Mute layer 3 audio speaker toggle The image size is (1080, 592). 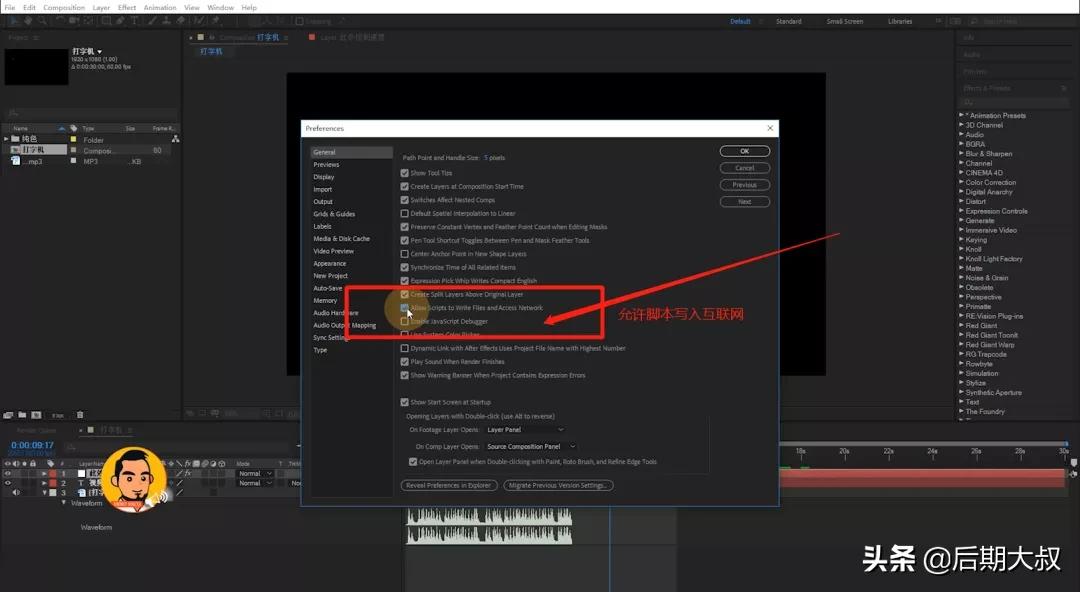click(x=16, y=493)
